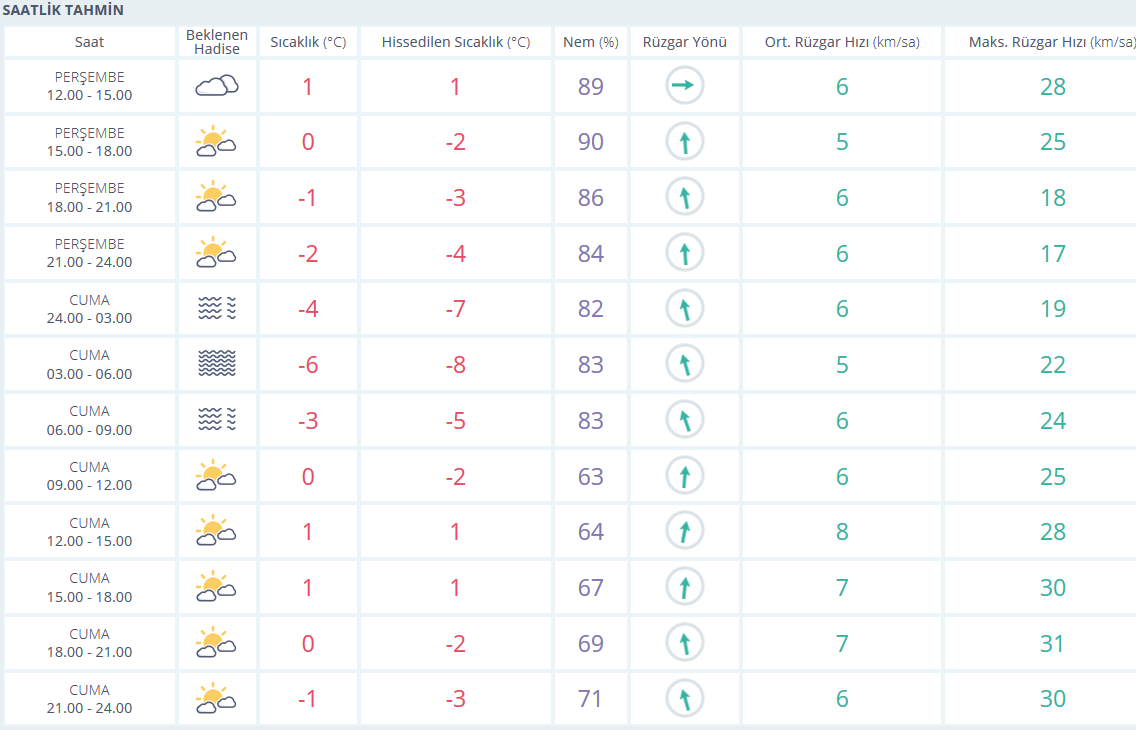Click the partly sunny icon for Perşembe 15.00 - 18.00
Viewport: 1136px width, 730px height.
click(x=216, y=142)
